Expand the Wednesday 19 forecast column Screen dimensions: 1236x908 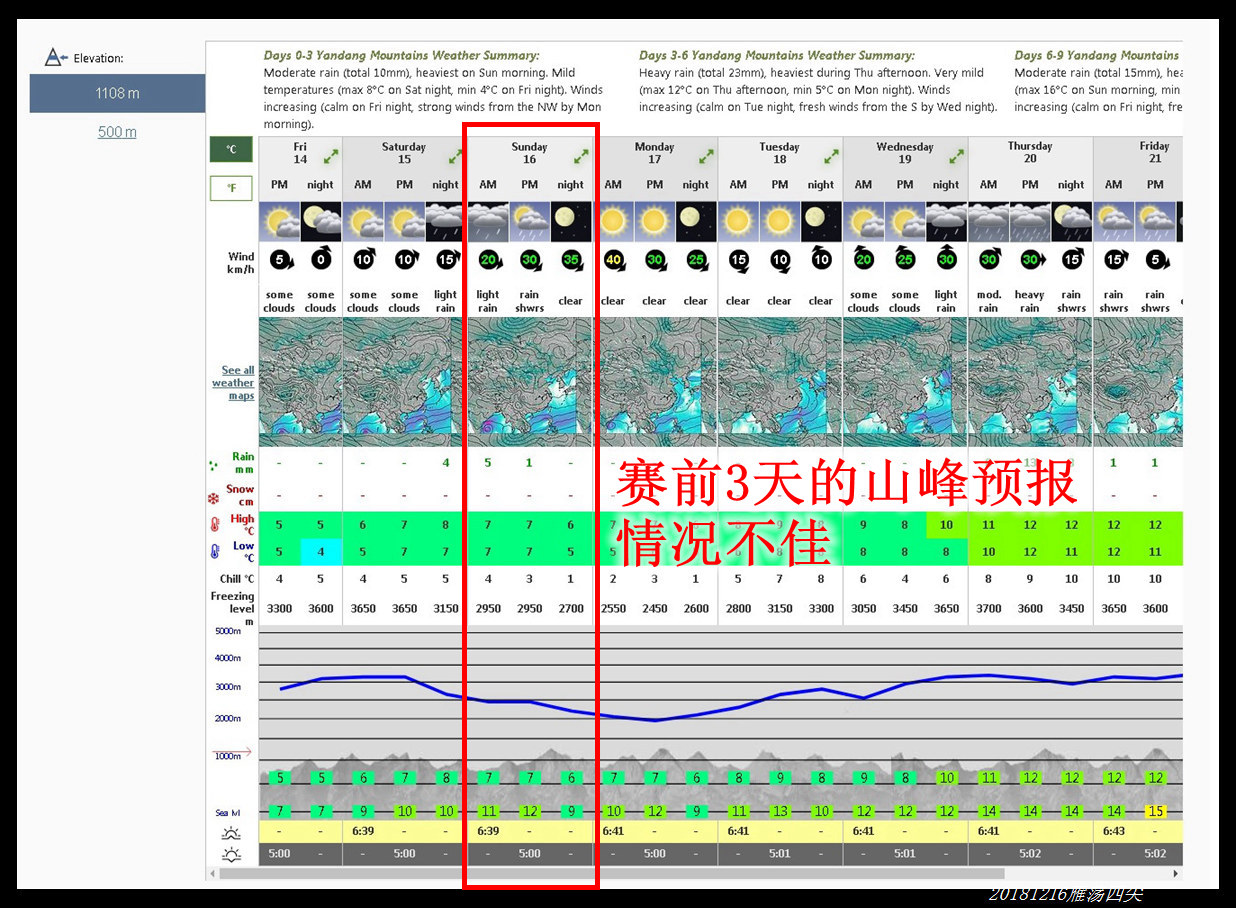957,156
